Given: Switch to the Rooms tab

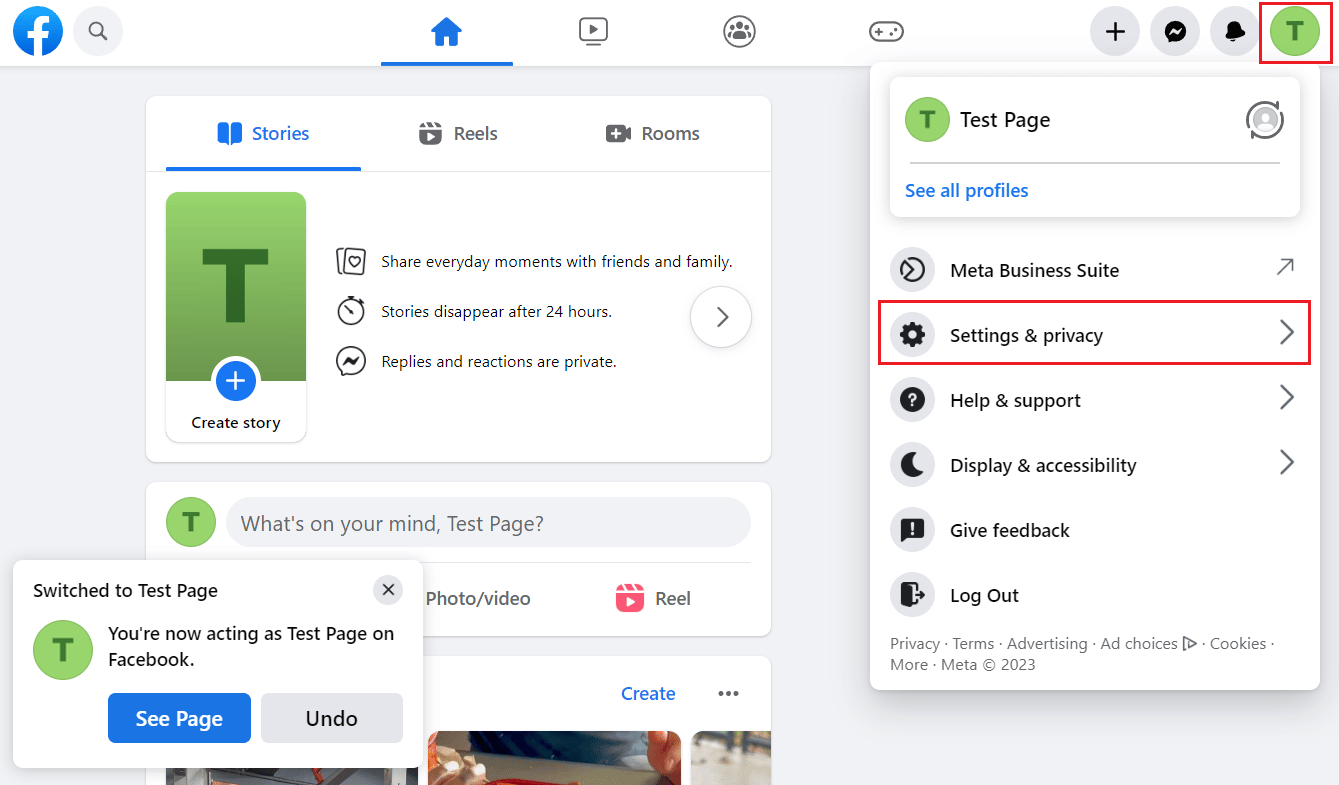Looking at the screenshot, I should 653,134.
